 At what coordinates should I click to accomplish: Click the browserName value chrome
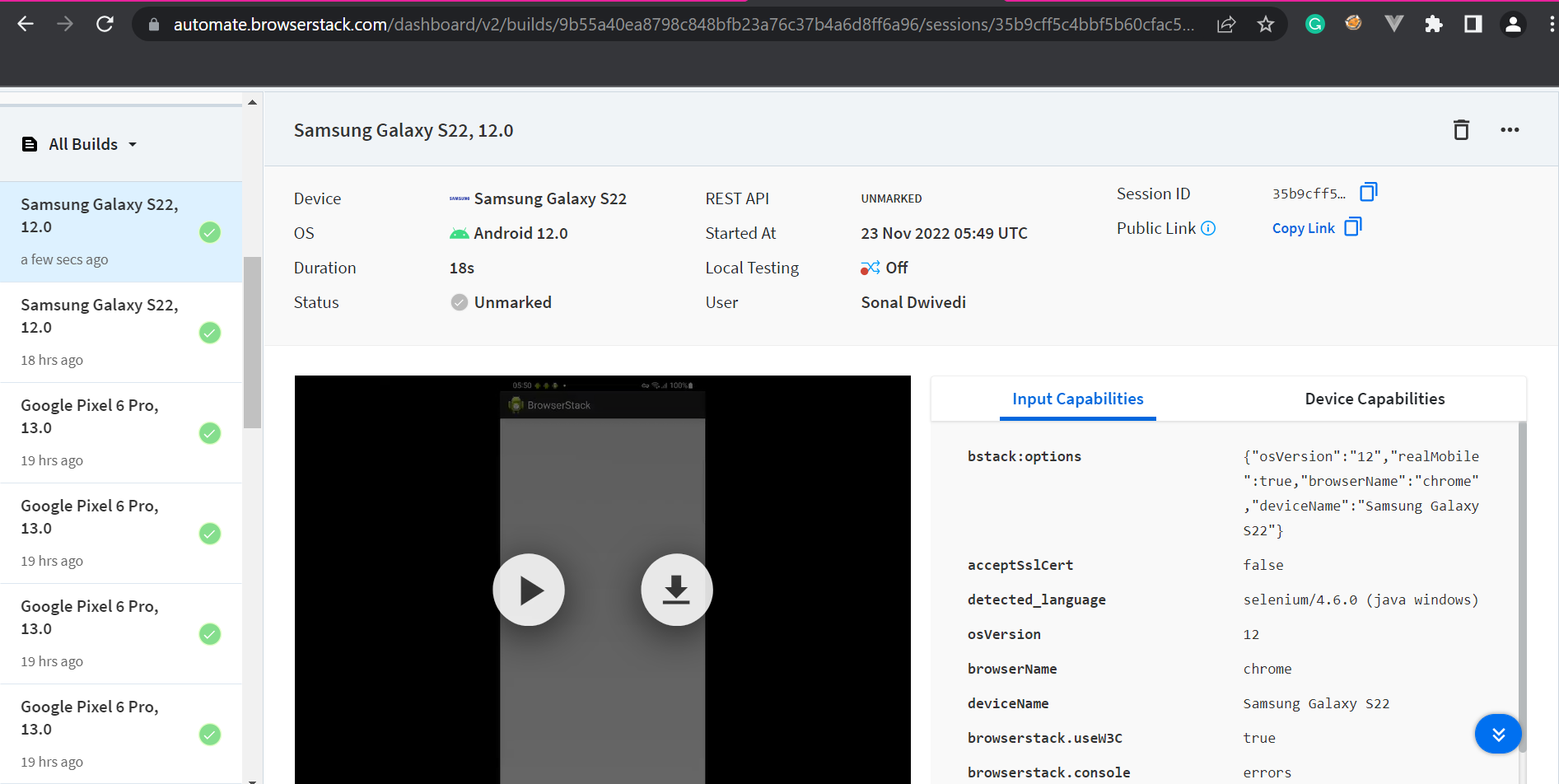click(1267, 669)
